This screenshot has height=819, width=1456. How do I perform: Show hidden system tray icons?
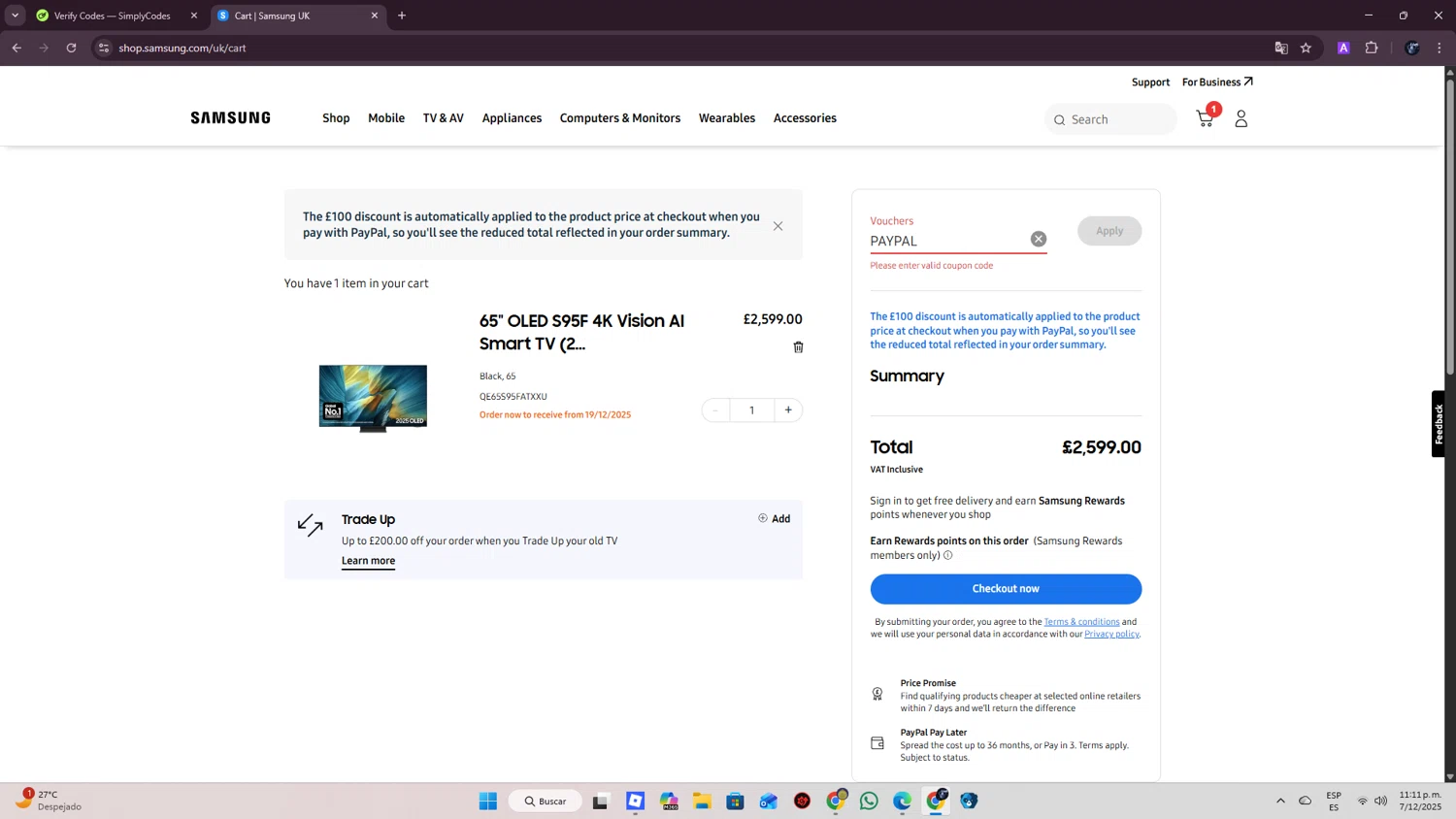click(1280, 801)
